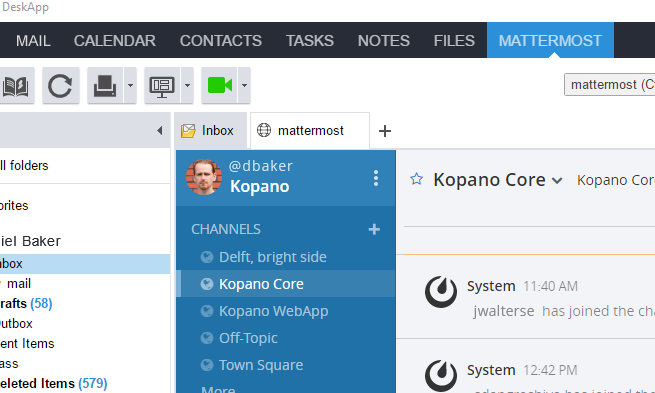Favorite the Kopano Core channel star
This screenshot has height=393, width=655.
tap(416, 179)
